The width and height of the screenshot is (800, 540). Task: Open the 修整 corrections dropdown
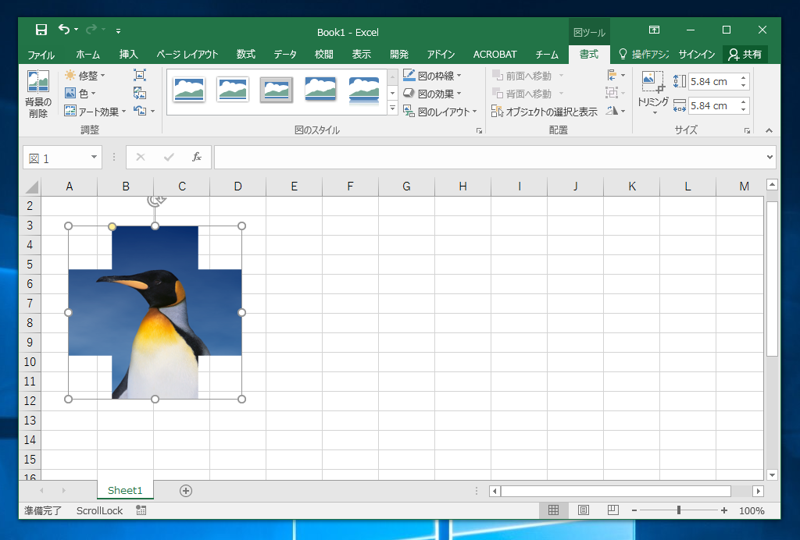85,76
